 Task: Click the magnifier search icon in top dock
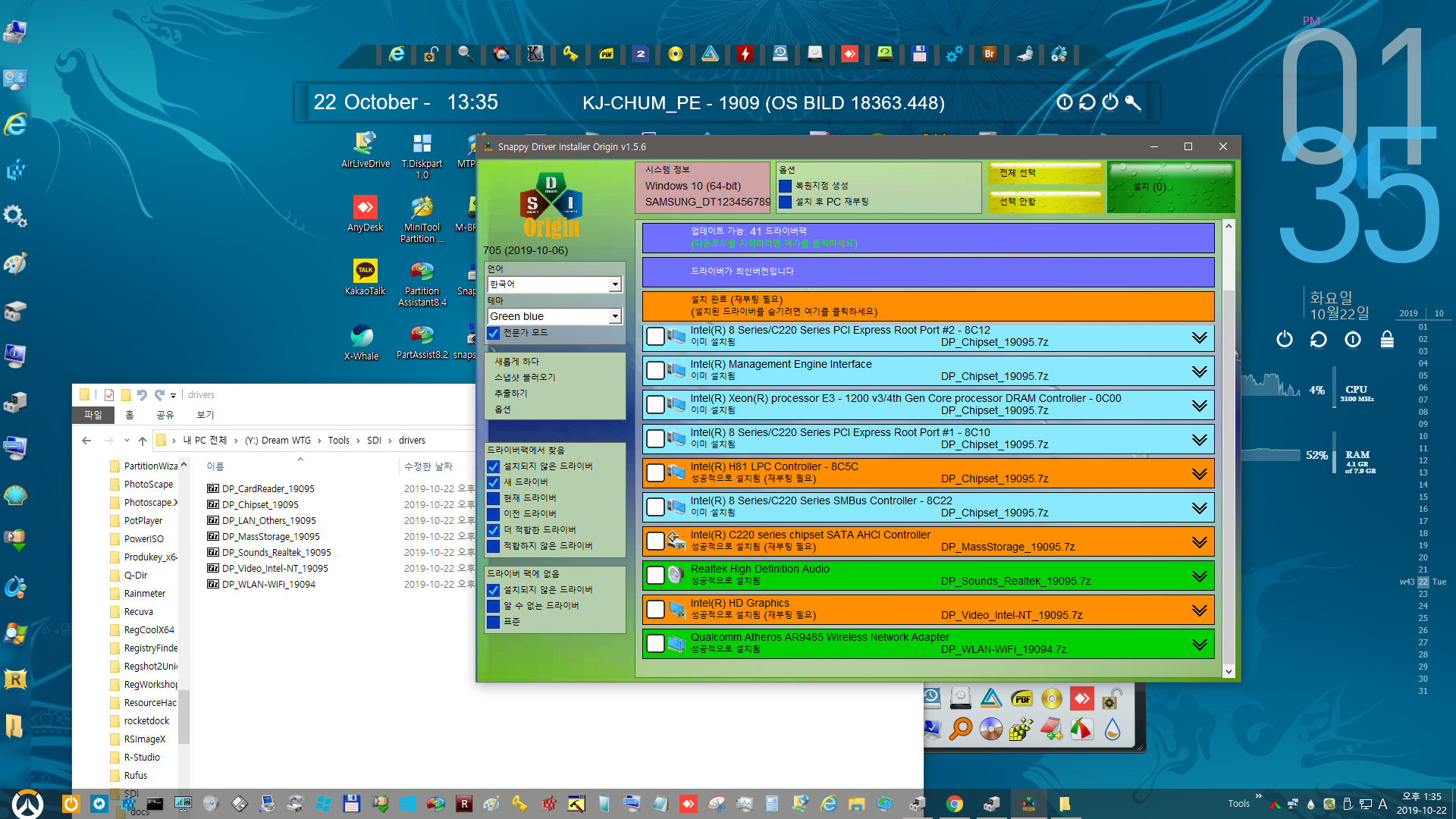tap(466, 54)
